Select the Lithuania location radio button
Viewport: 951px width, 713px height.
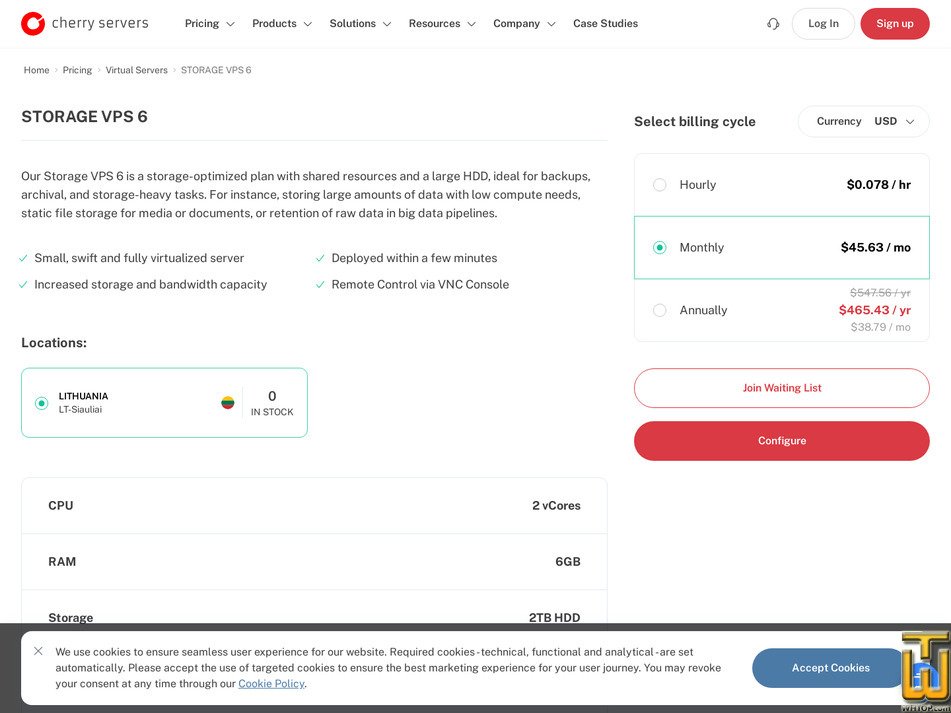coord(41,403)
